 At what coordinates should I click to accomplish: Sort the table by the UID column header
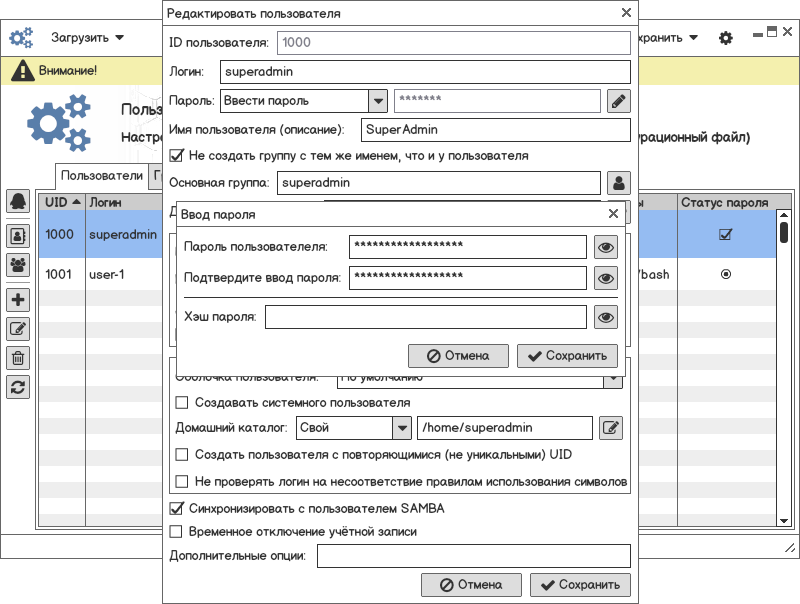click(x=62, y=202)
